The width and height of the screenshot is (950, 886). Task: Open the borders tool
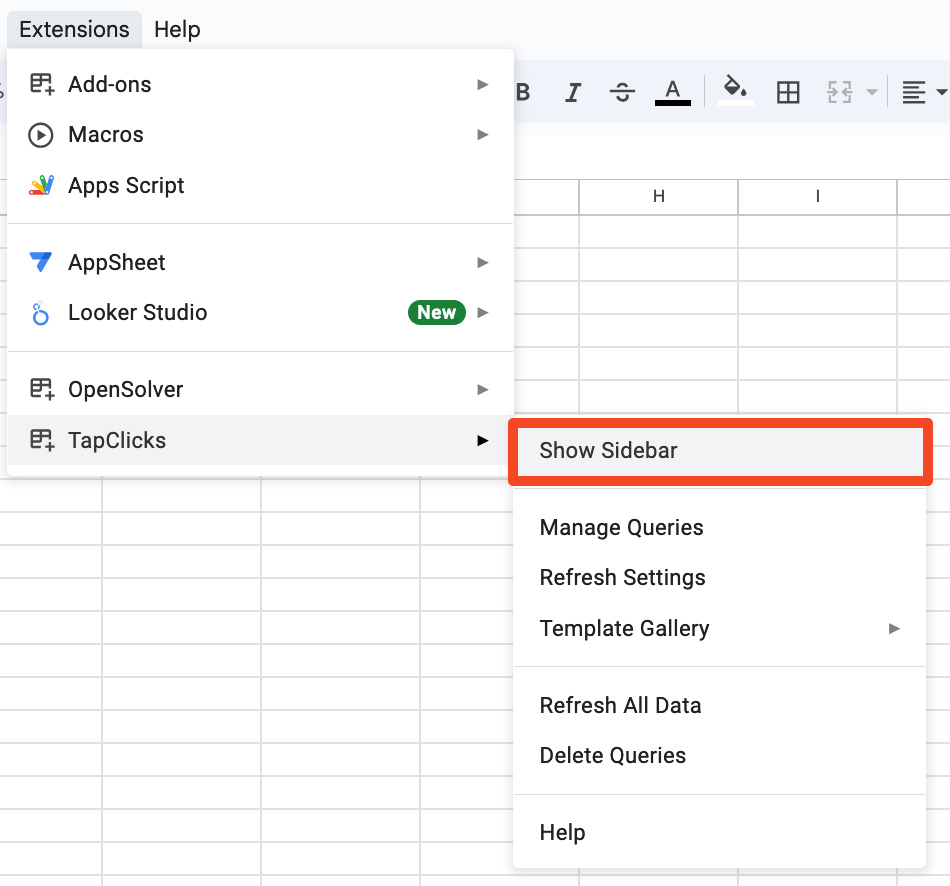click(x=788, y=92)
